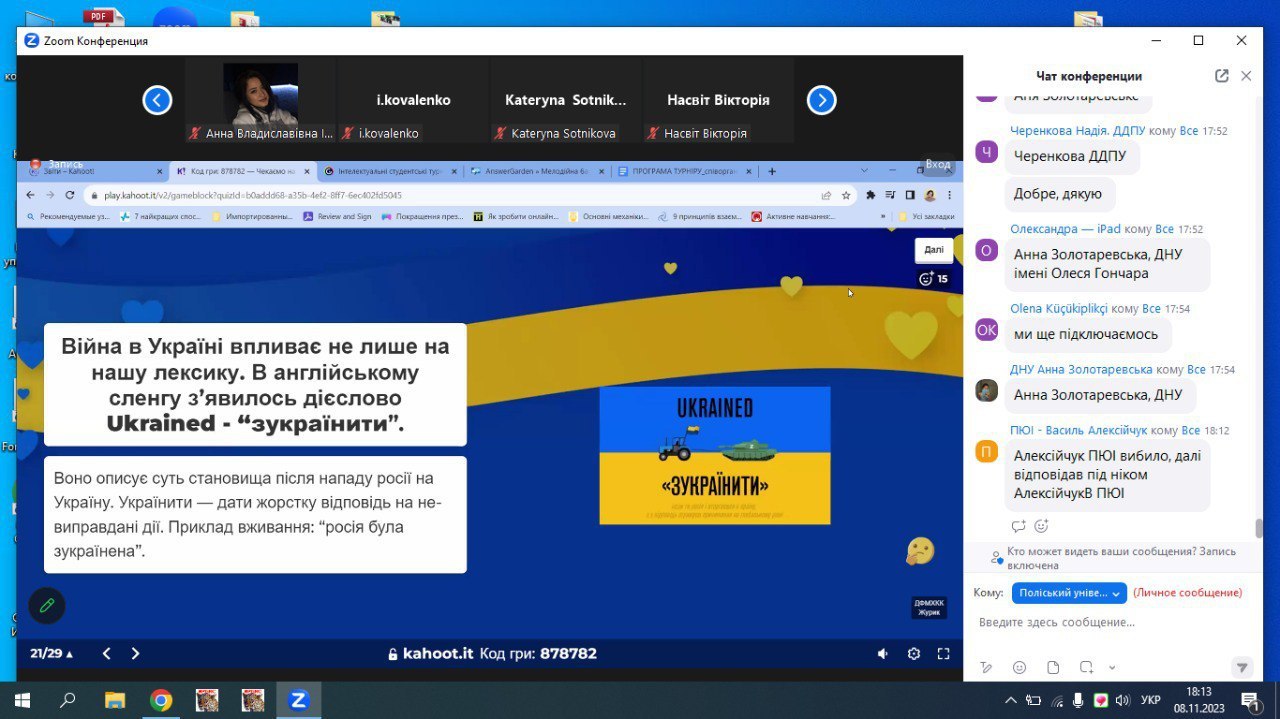Expand screenshot options arrow in chat

point(1112,667)
